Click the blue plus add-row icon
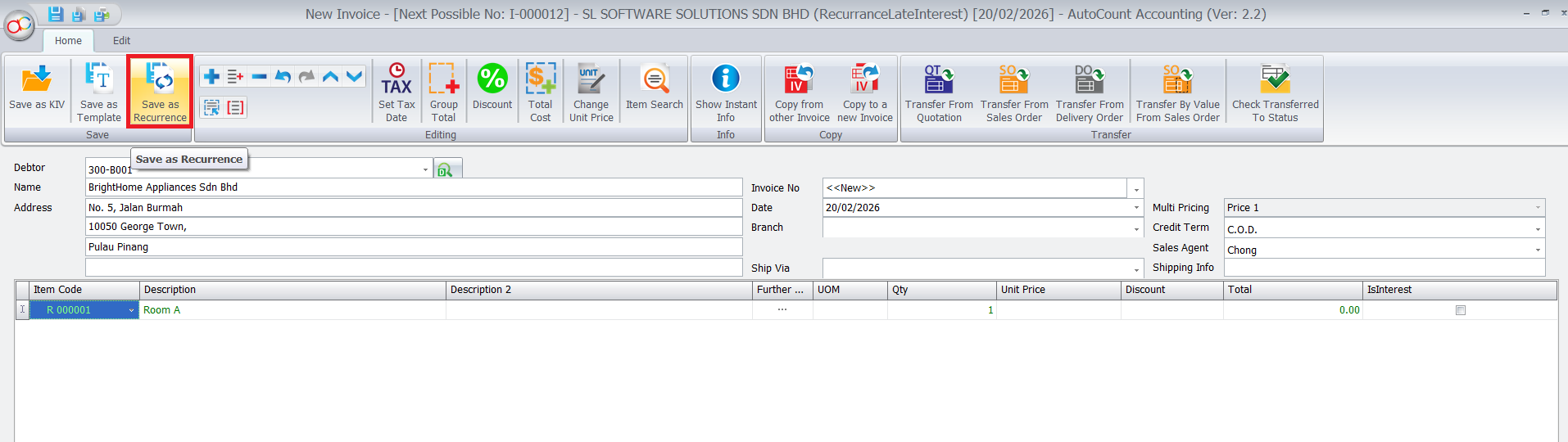 [211, 76]
